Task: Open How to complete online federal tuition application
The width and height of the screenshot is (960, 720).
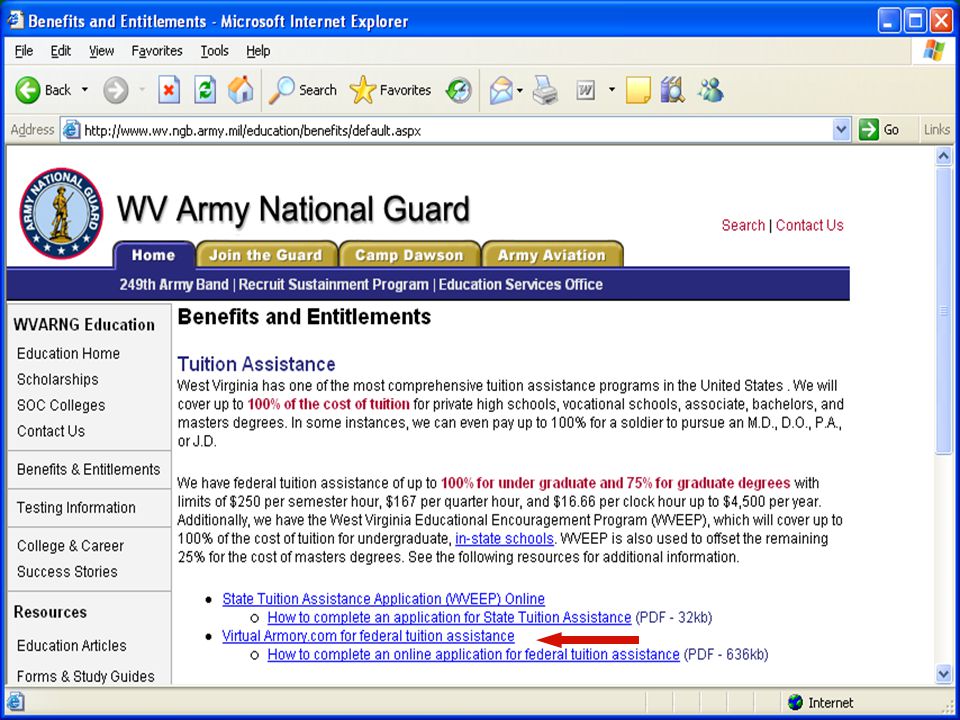Action: [473, 654]
